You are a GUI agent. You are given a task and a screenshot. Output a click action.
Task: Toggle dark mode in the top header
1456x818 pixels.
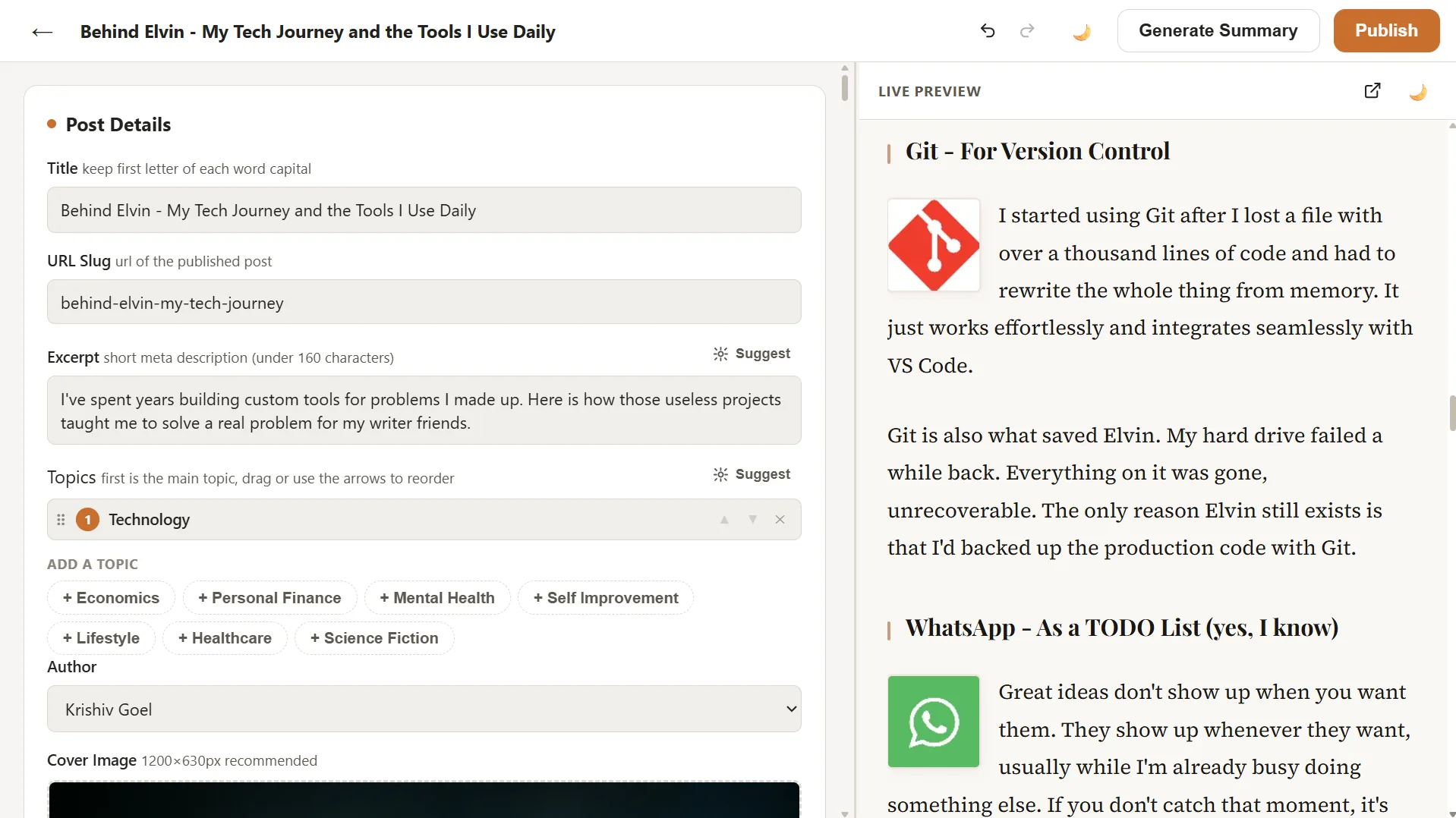[1082, 32]
